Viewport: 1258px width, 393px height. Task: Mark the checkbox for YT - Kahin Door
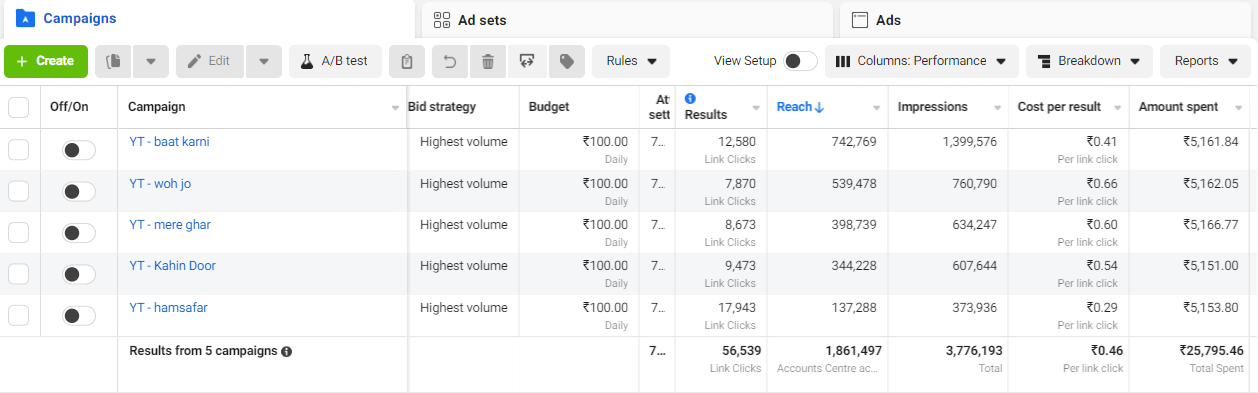click(18, 274)
